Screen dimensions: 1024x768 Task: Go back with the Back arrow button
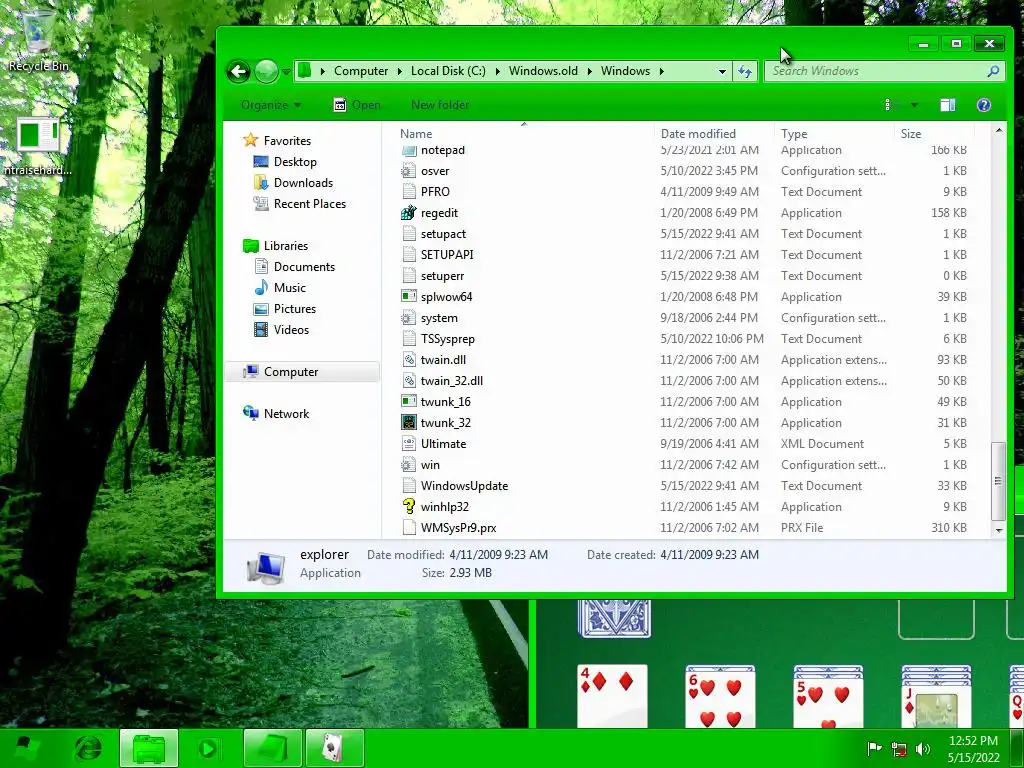click(238, 71)
